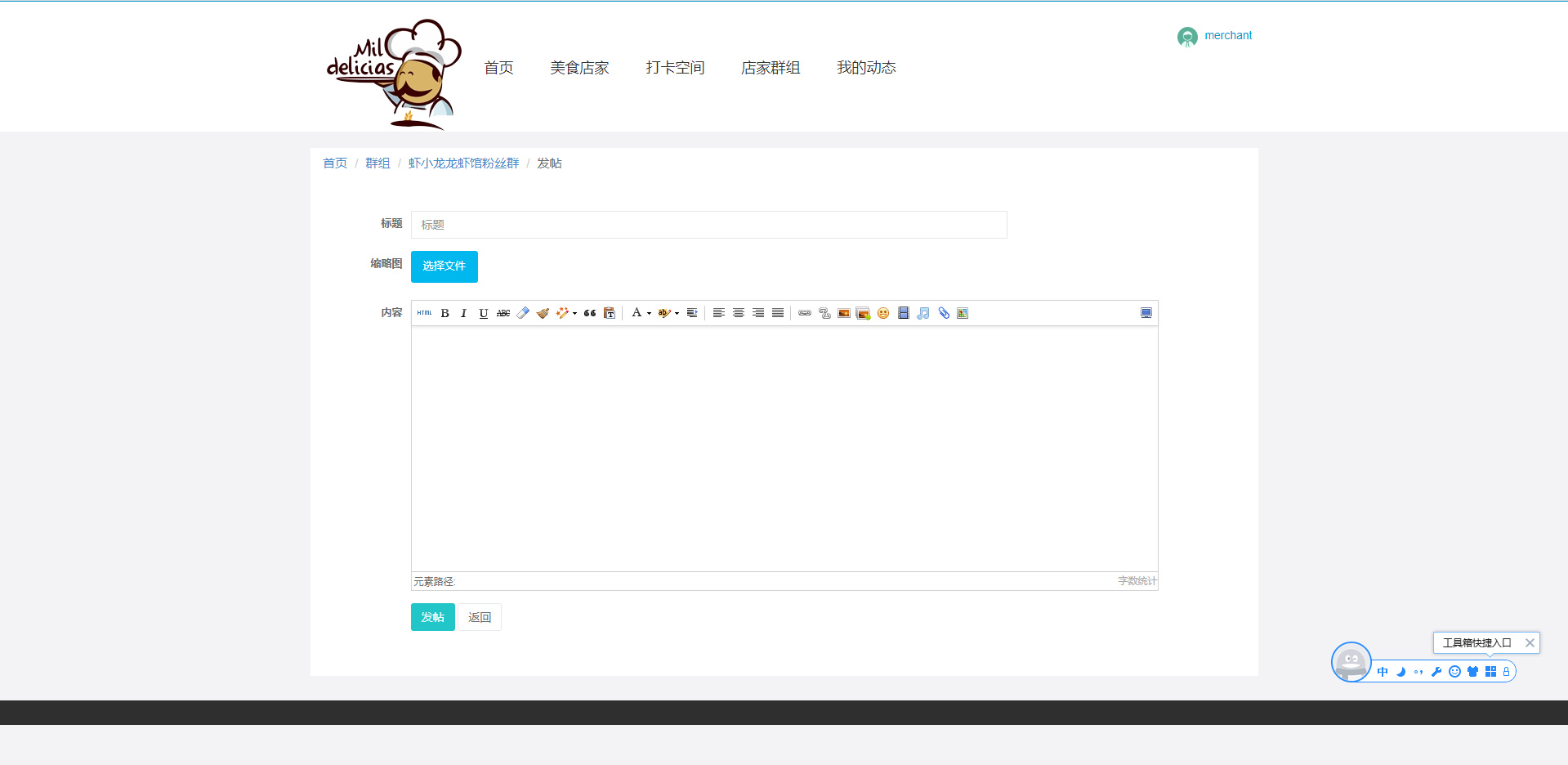The height and width of the screenshot is (765, 1568).
Task: Click the 发帖 submit button
Action: [x=432, y=616]
